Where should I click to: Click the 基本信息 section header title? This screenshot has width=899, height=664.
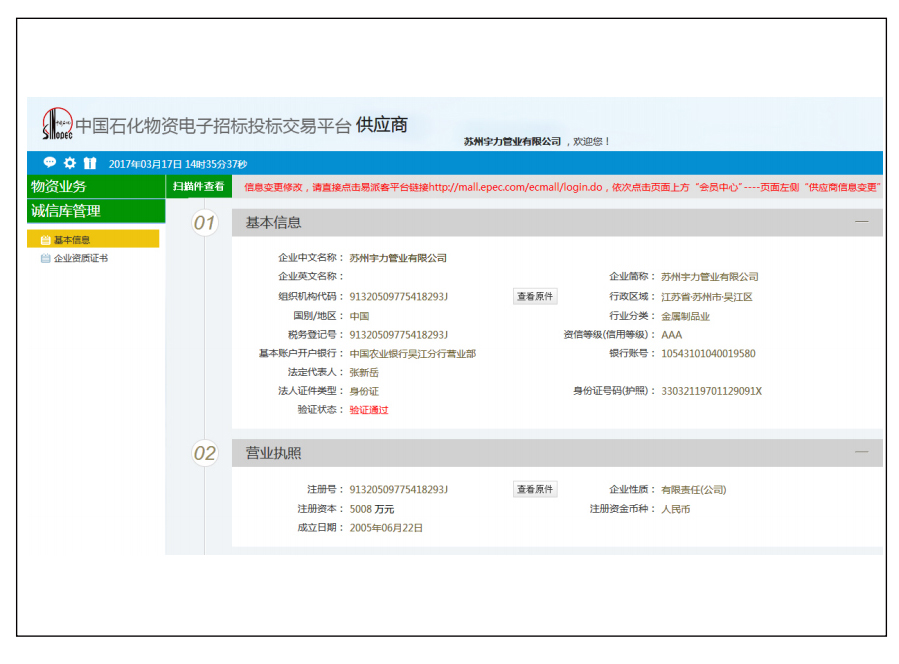pos(273,222)
